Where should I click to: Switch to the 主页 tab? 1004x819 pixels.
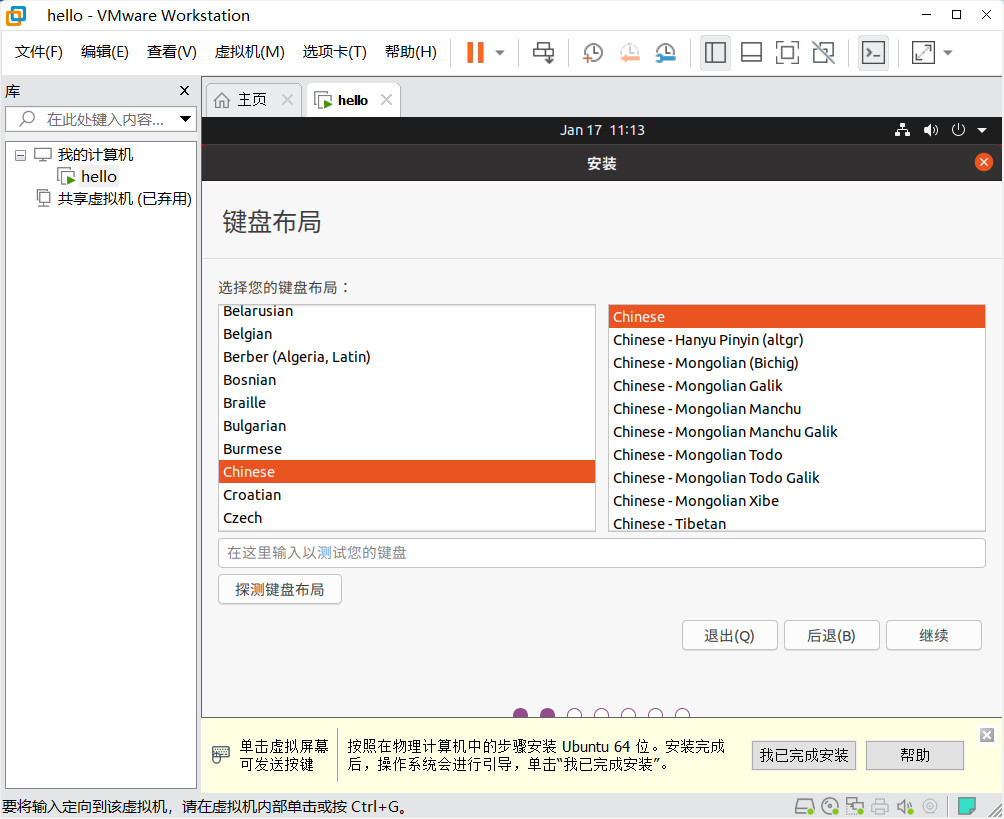coord(252,100)
